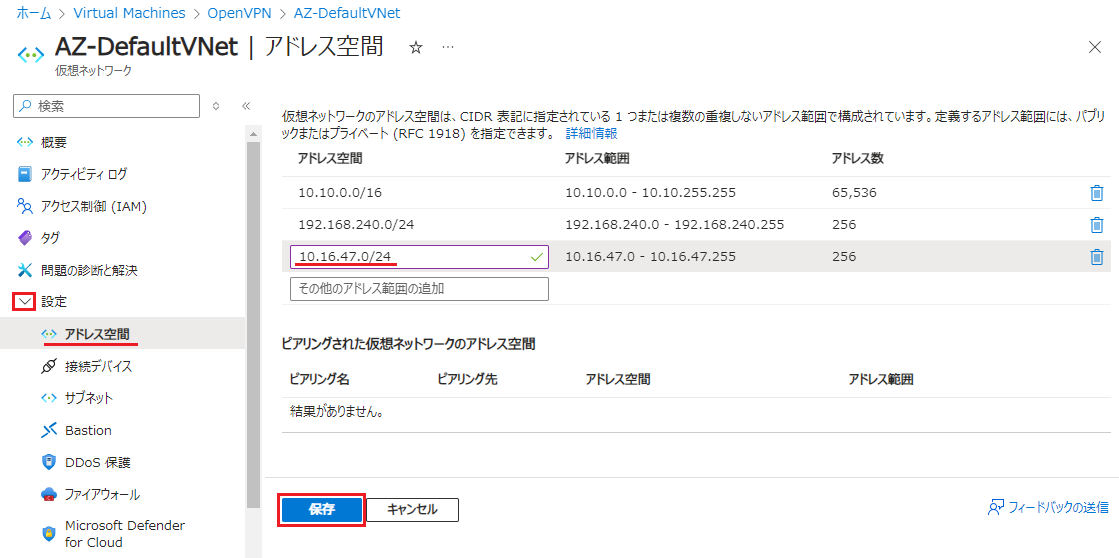Click range 192.168.240.0 - 192.168.240.255
The width and height of the screenshot is (1119, 558).
point(674,225)
